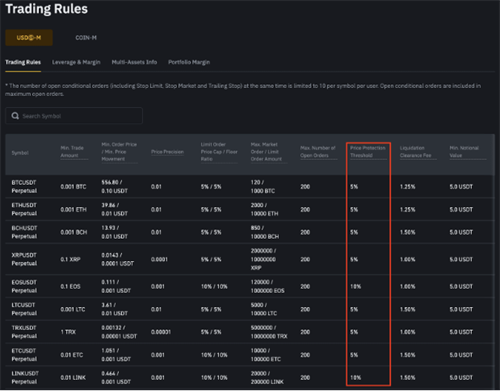Click the 0.001 BCH min trade amount
Viewport: 500px width, 391px height.
[x=74, y=232]
